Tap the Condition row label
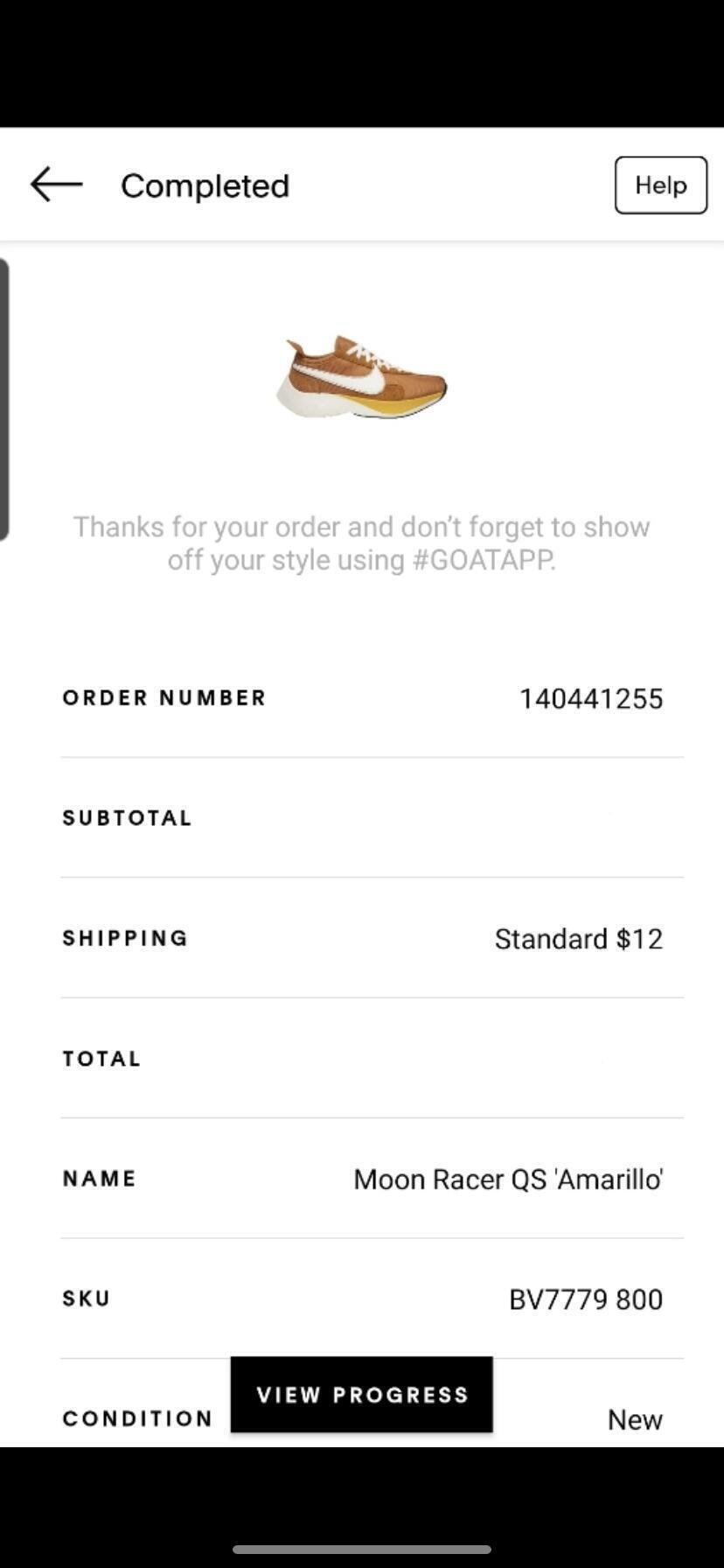 137,1418
